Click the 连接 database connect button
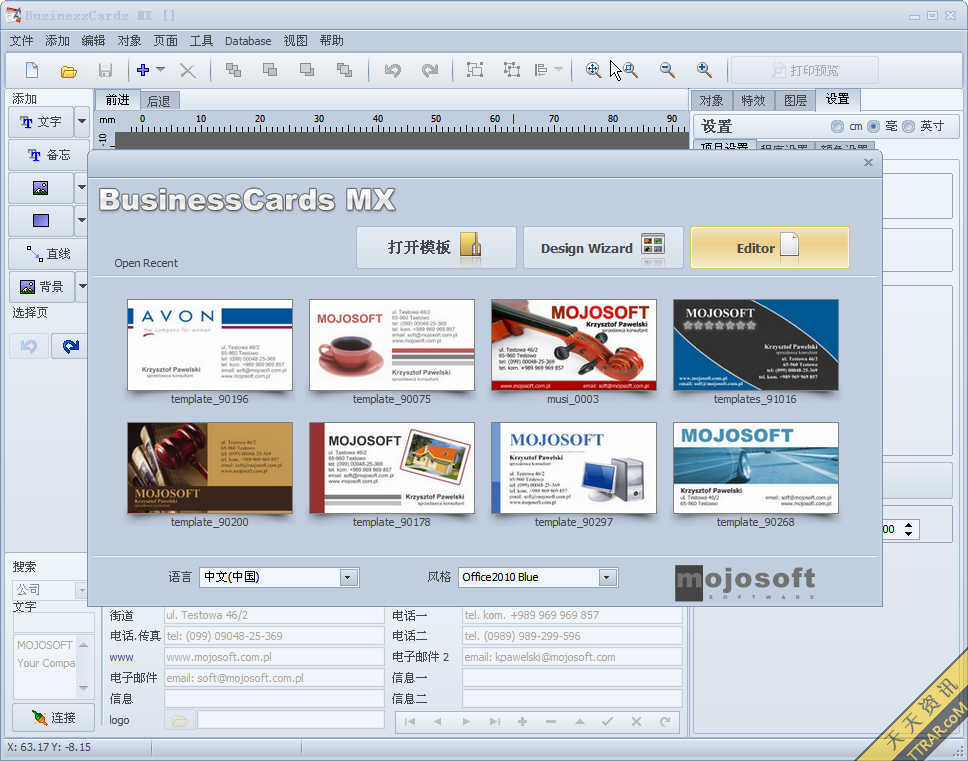This screenshot has width=968, height=761. tap(53, 718)
